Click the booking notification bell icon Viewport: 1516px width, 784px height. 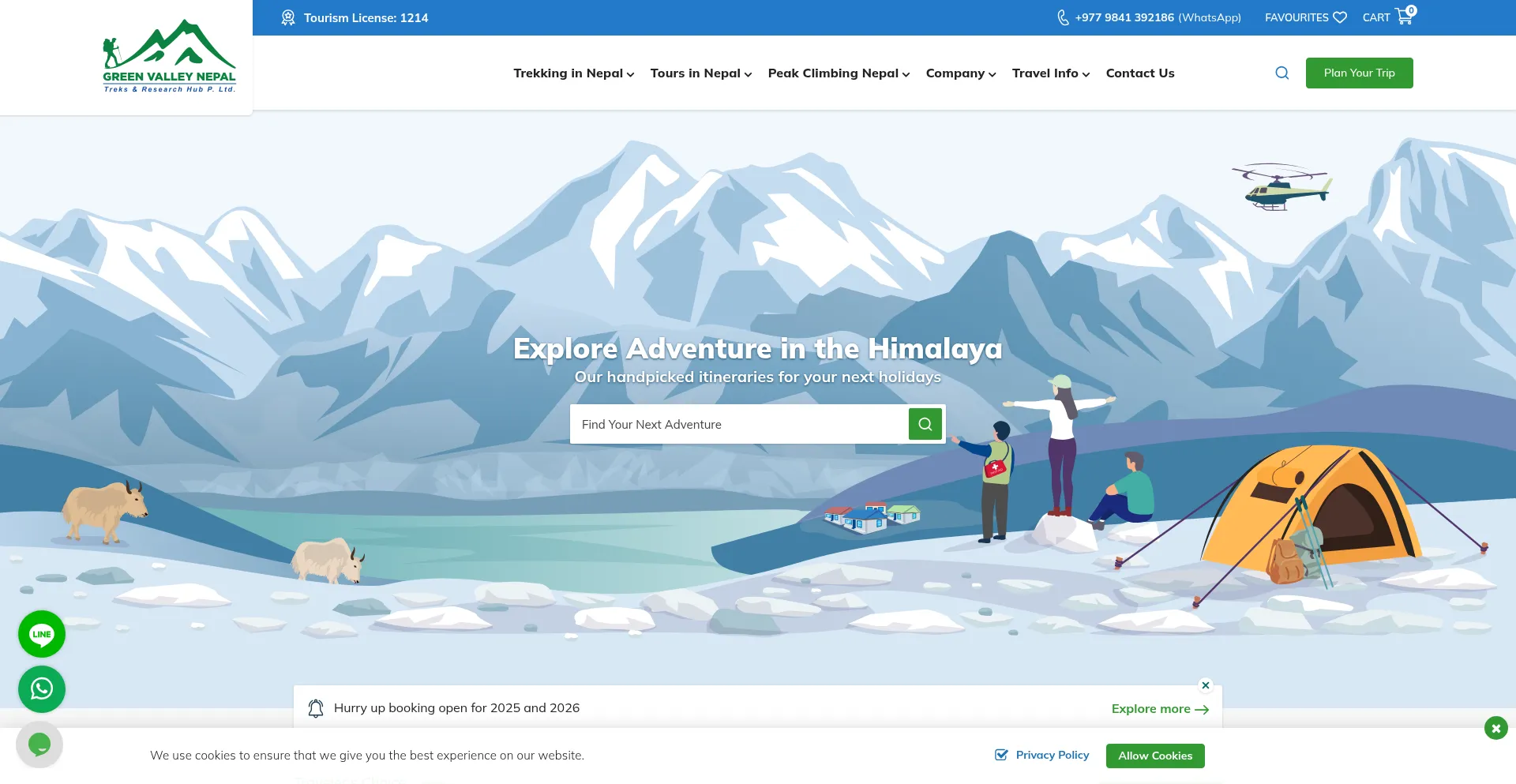click(316, 708)
